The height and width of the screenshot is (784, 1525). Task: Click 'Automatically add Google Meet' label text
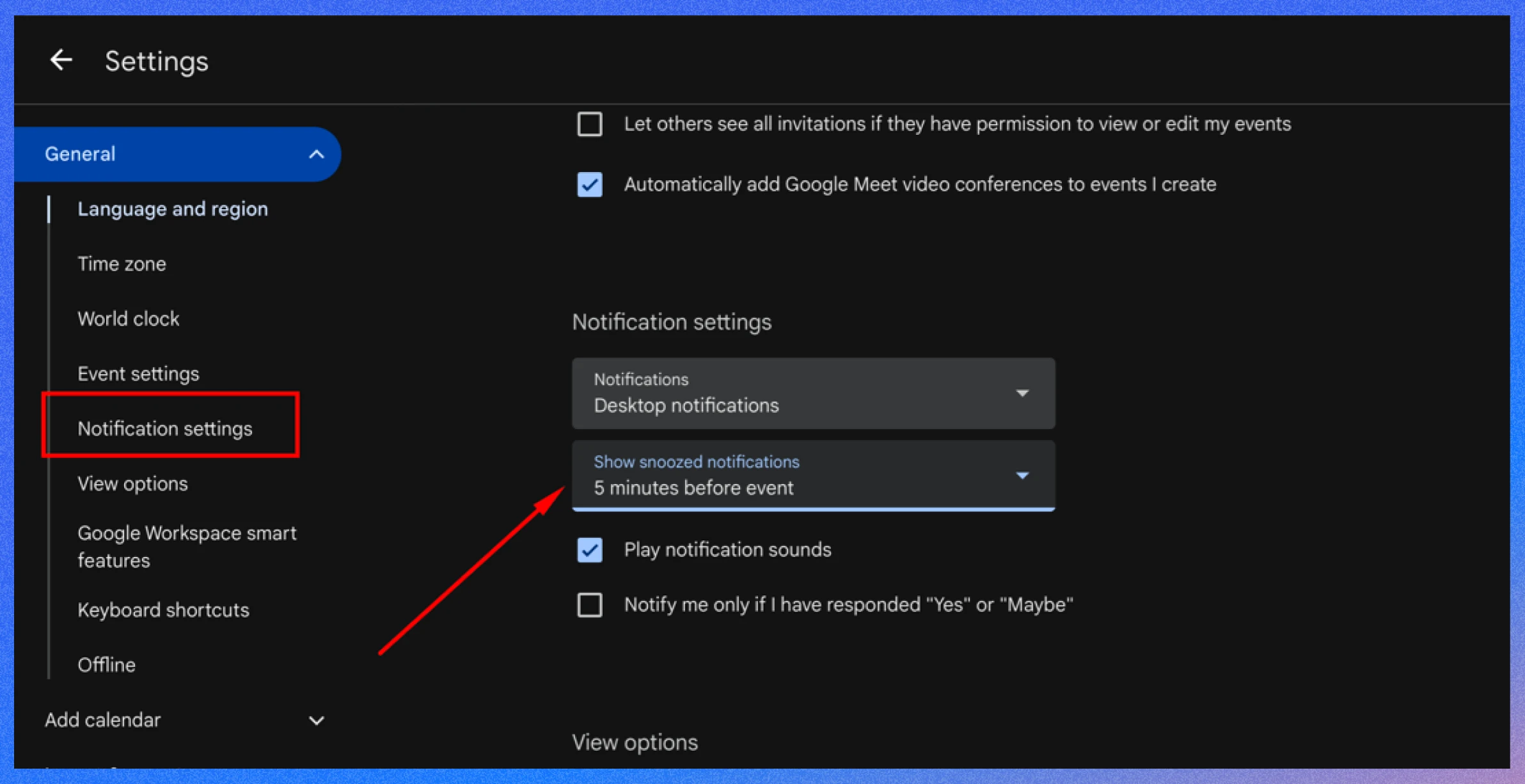point(920,185)
